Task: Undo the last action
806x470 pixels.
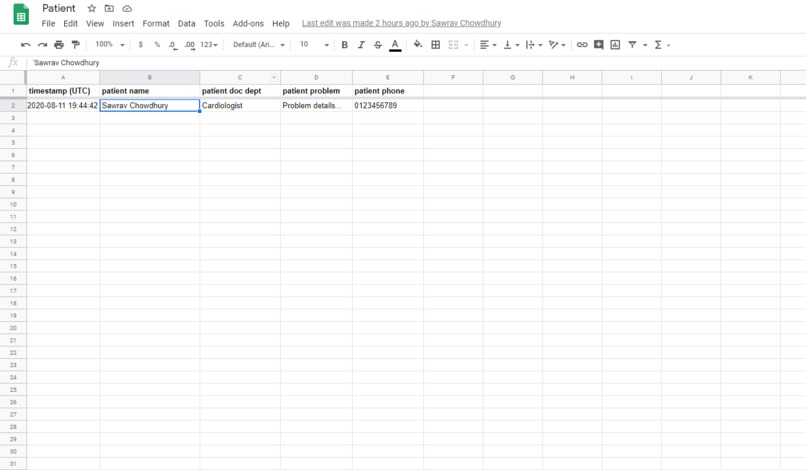Action: tap(25, 45)
